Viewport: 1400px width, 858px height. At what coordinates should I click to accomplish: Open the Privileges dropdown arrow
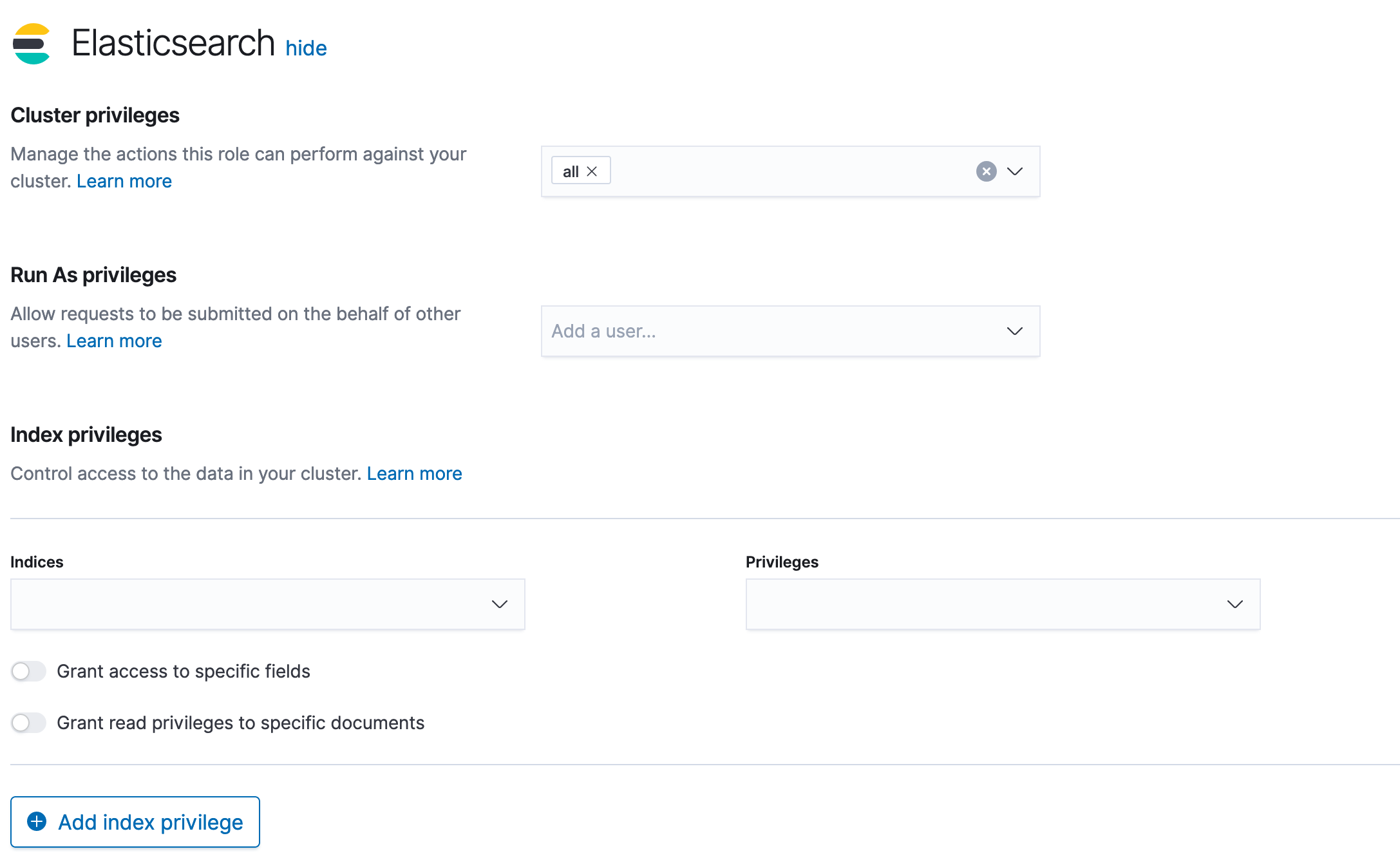1235,604
